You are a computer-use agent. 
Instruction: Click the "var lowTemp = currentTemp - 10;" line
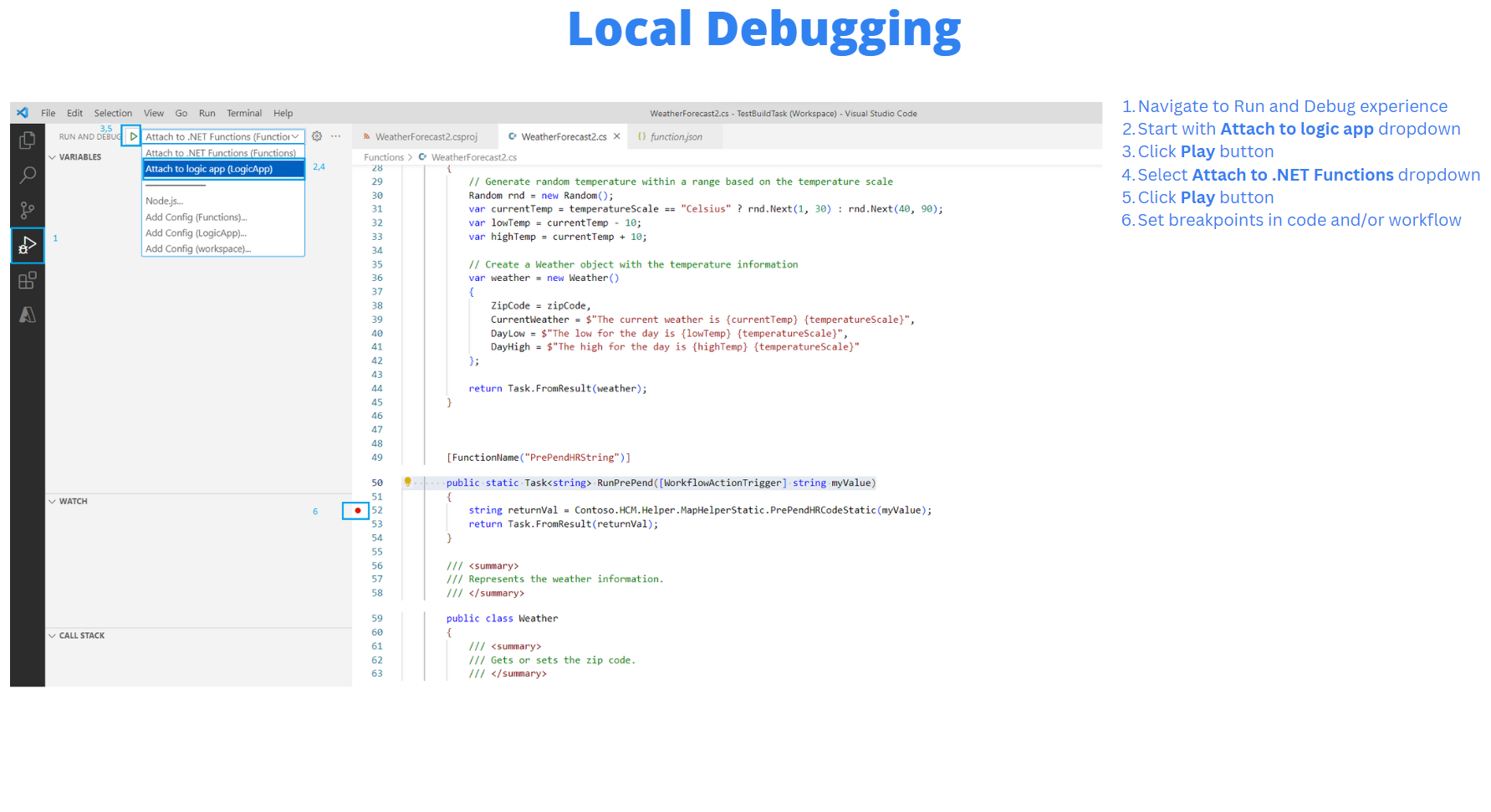[x=555, y=223]
